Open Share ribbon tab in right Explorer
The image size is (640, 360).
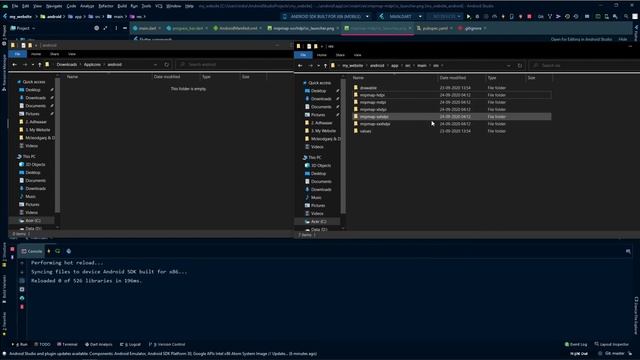point(340,55)
